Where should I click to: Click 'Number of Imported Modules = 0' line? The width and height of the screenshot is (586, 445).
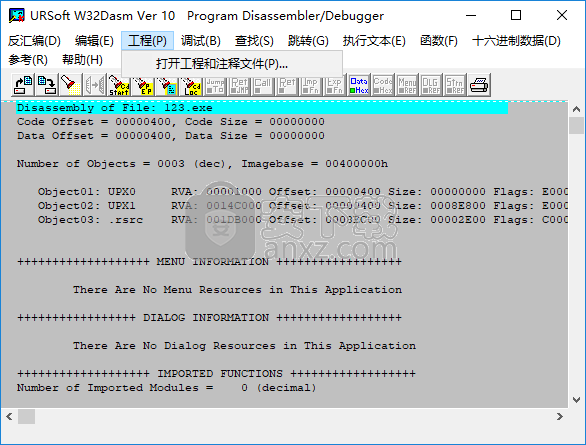[x=166, y=388]
